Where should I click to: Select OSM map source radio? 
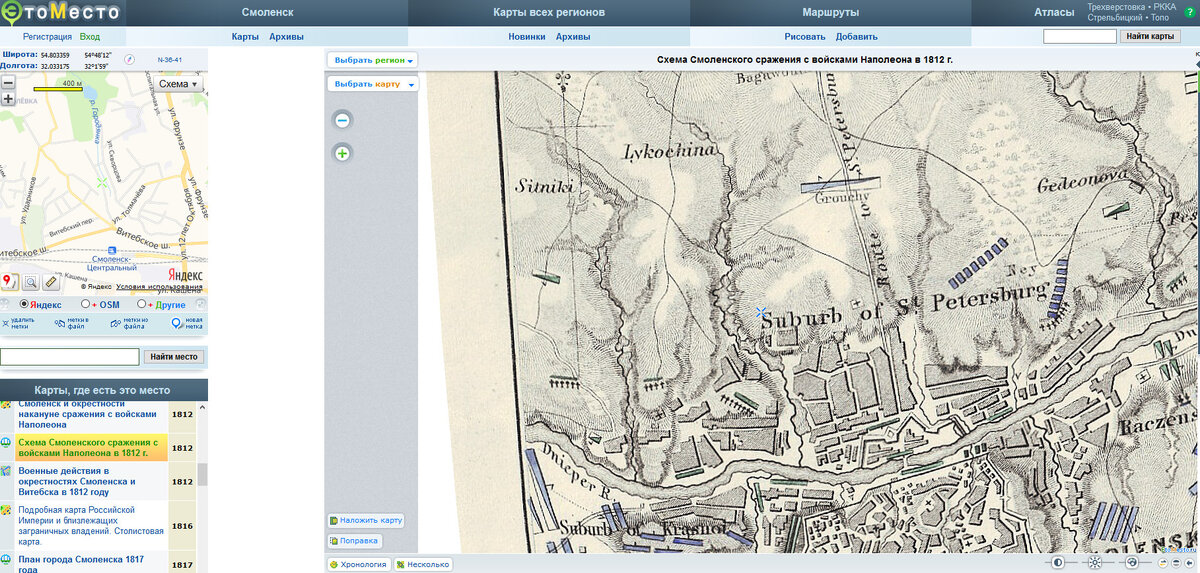[x=85, y=304]
